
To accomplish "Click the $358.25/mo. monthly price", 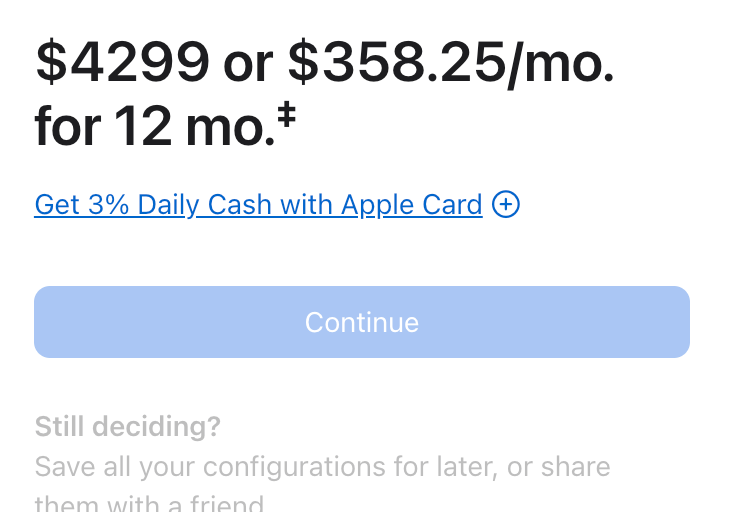I will point(451,62).
